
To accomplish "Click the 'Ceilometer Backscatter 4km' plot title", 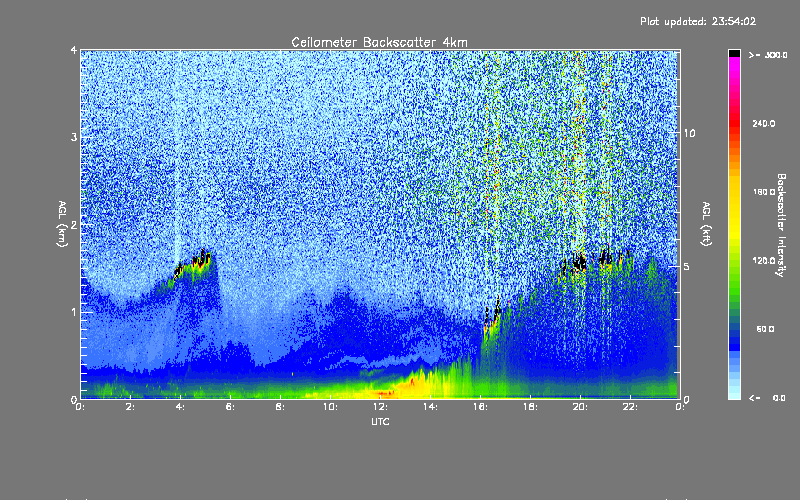I will pos(379,42).
